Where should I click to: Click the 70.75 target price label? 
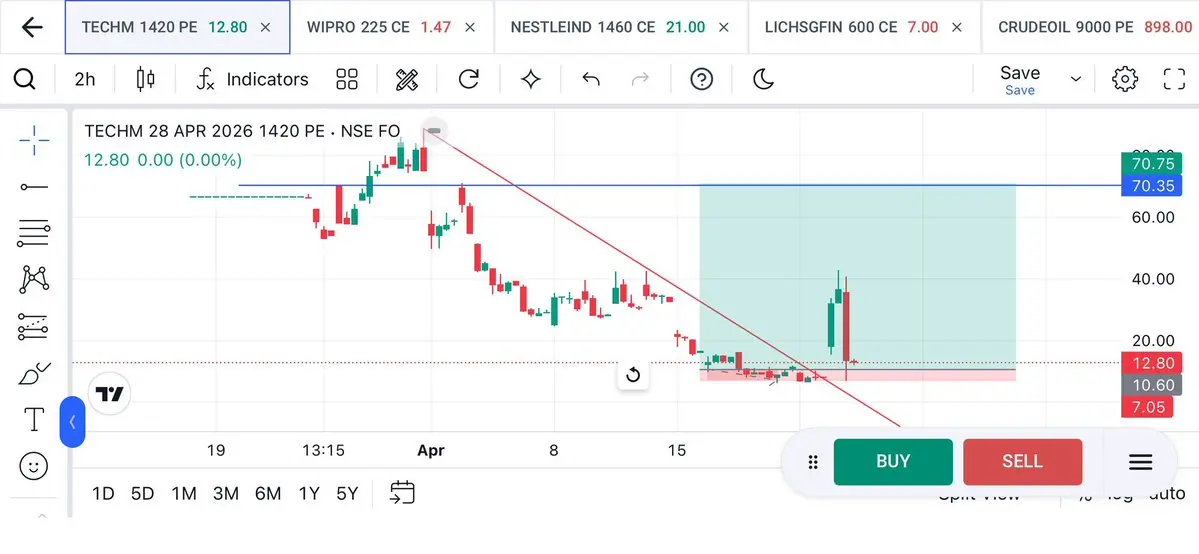(x=1152, y=164)
